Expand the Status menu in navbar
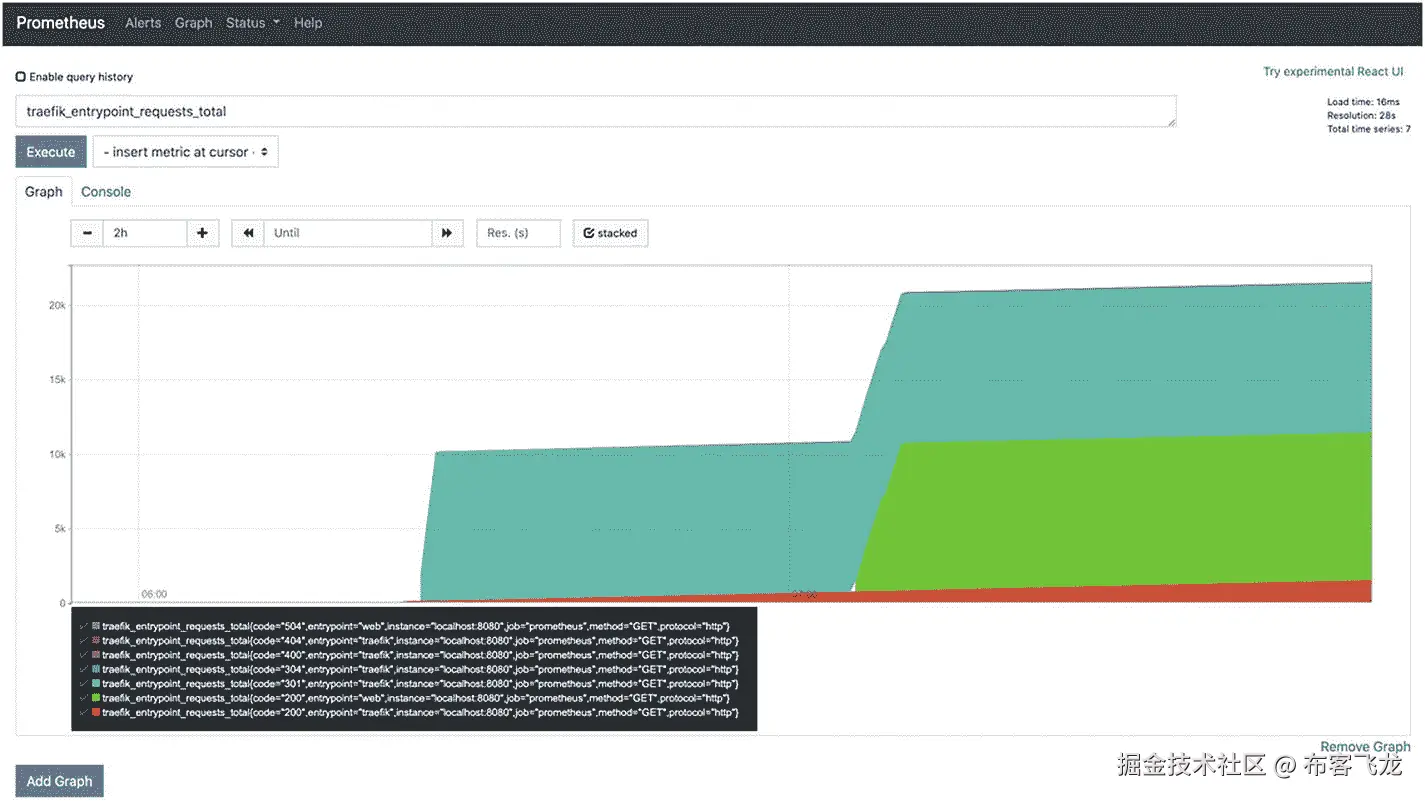Image resolution: width=1425 pixels, height=801 pixels. pos(252,23)
